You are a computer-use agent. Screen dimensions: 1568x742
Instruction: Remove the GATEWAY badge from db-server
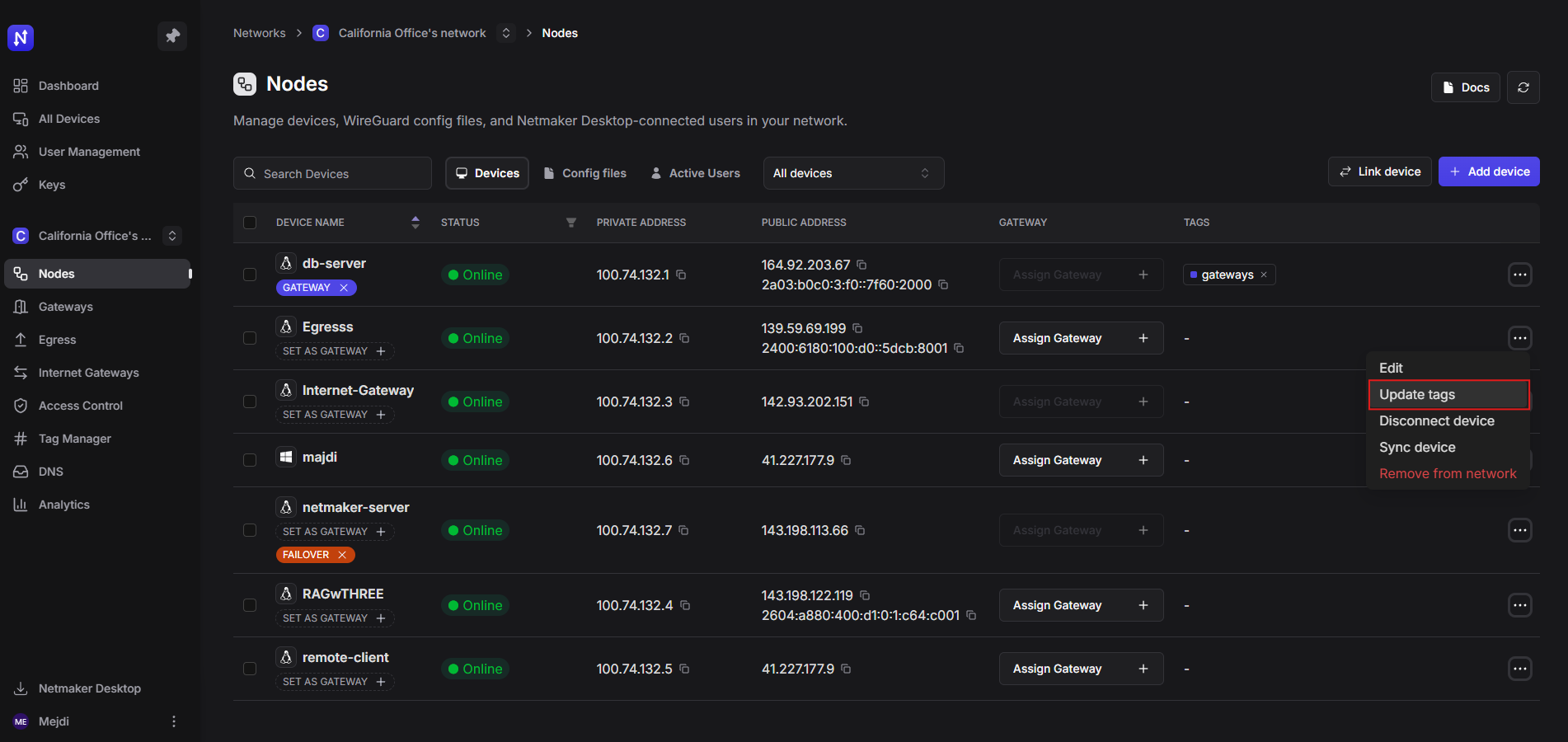tap(344, 288)
